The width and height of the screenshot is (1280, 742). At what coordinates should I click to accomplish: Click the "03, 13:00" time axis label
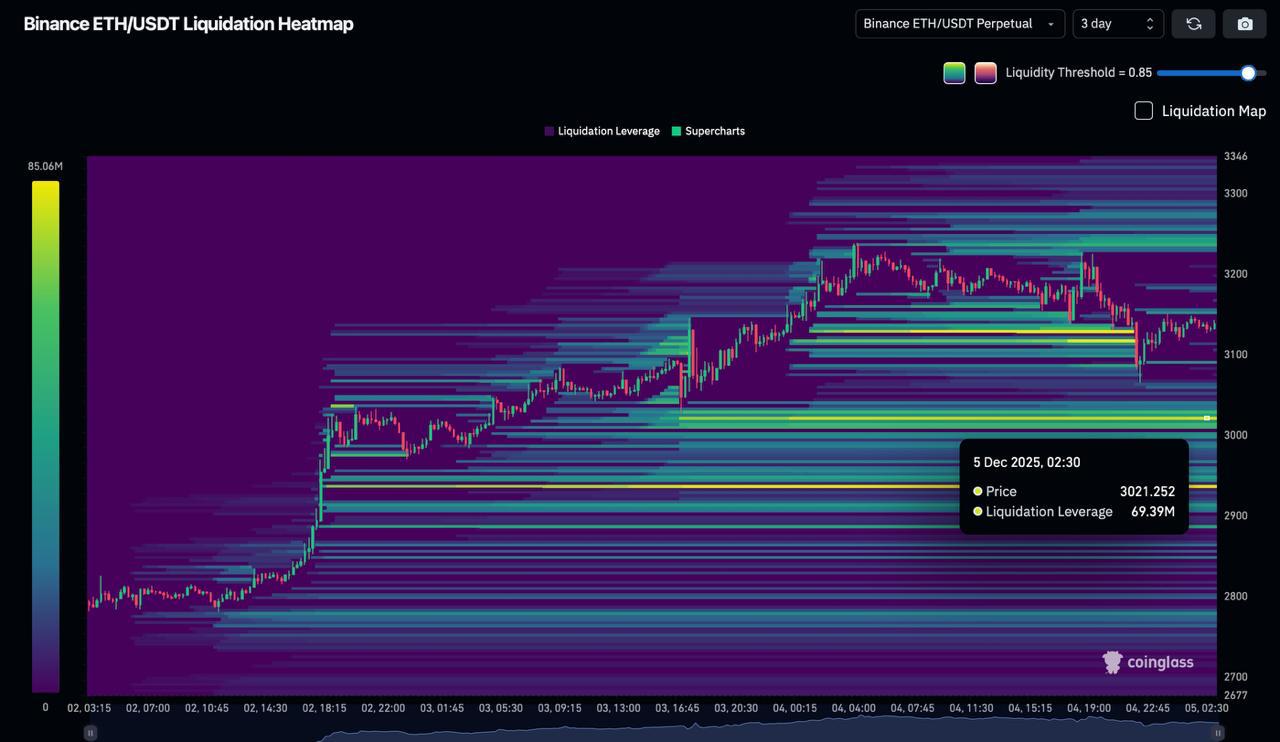pos(619,708)
